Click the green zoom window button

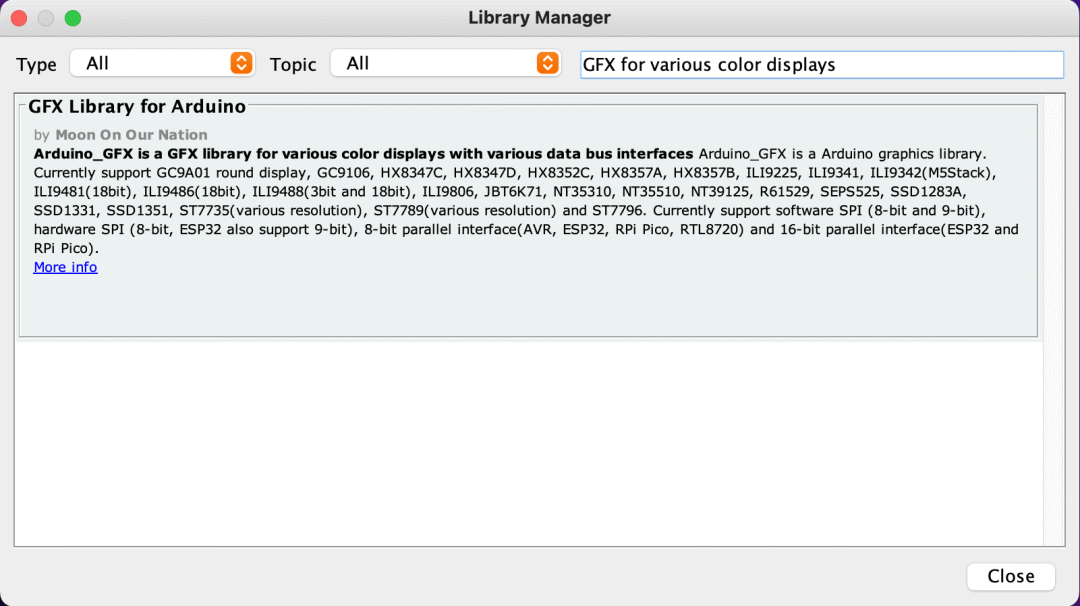tap(73, 18)
